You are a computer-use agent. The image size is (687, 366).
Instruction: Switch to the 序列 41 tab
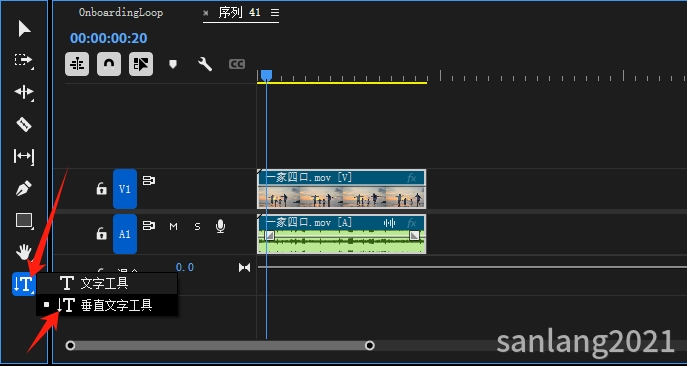click(x=239, y=12)
